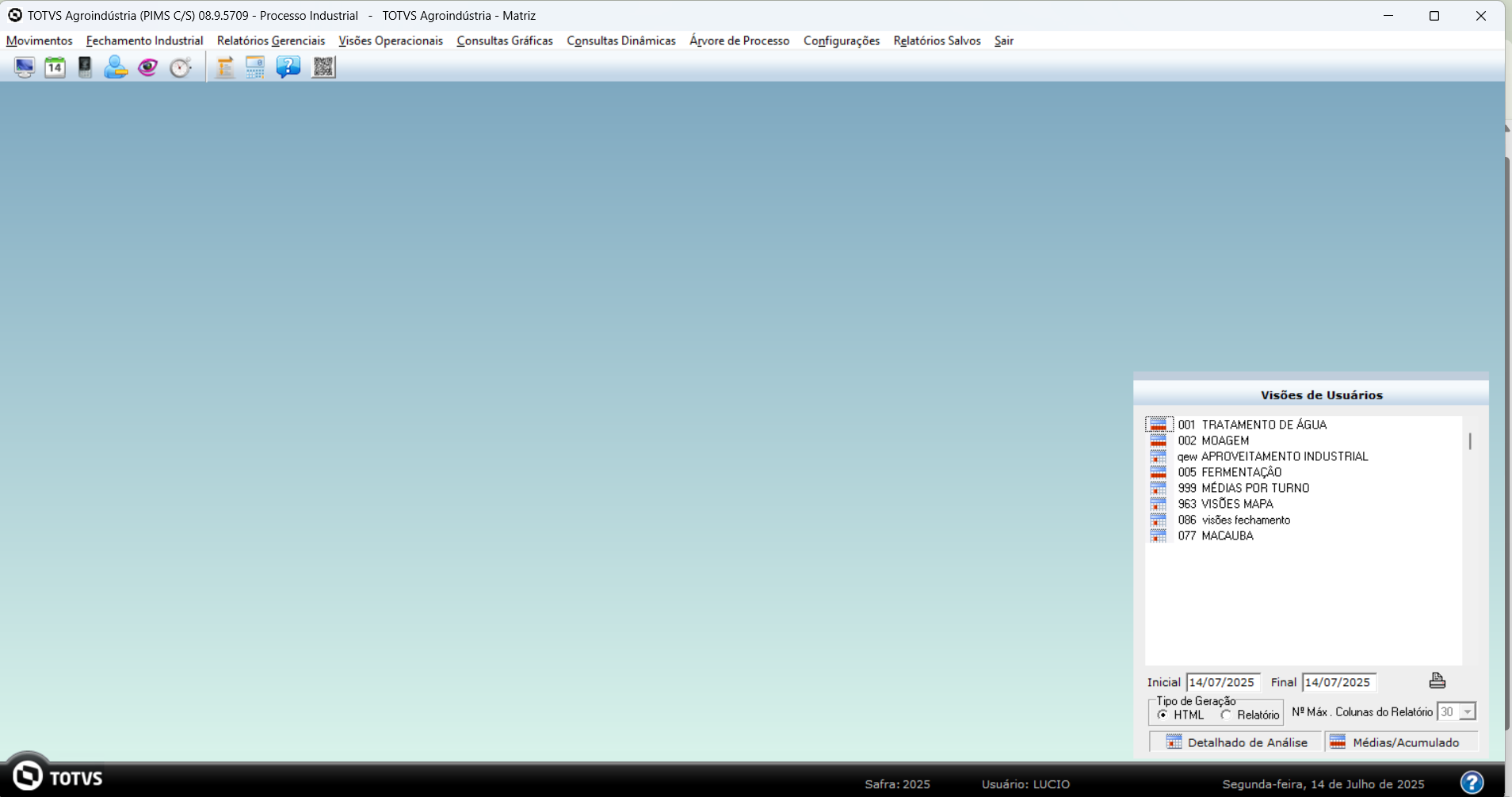Open the stopwatch toolbar icon
This screenshot has height=797, width=1512.
(x=181, y=67)
